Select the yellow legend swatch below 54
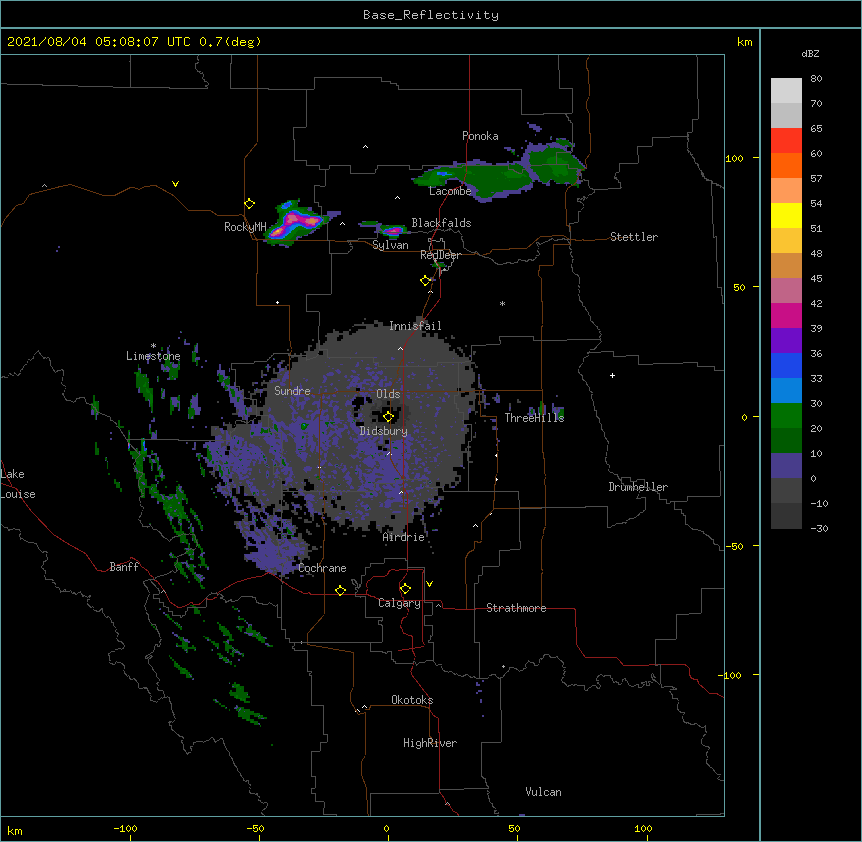This screenshot has width=862, height=842. [786, 215]
